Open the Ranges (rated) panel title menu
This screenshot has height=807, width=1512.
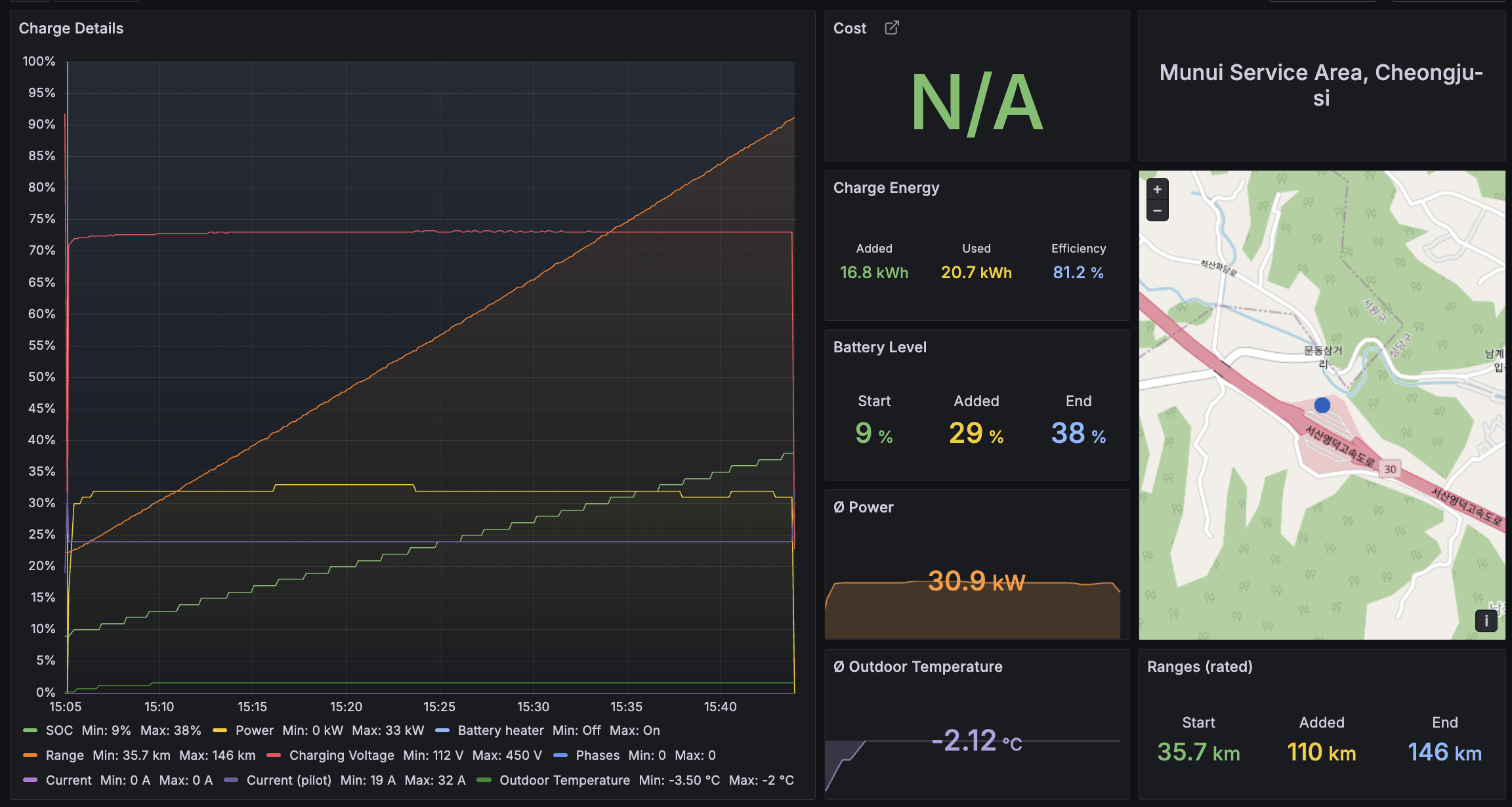coord(1200,667)
